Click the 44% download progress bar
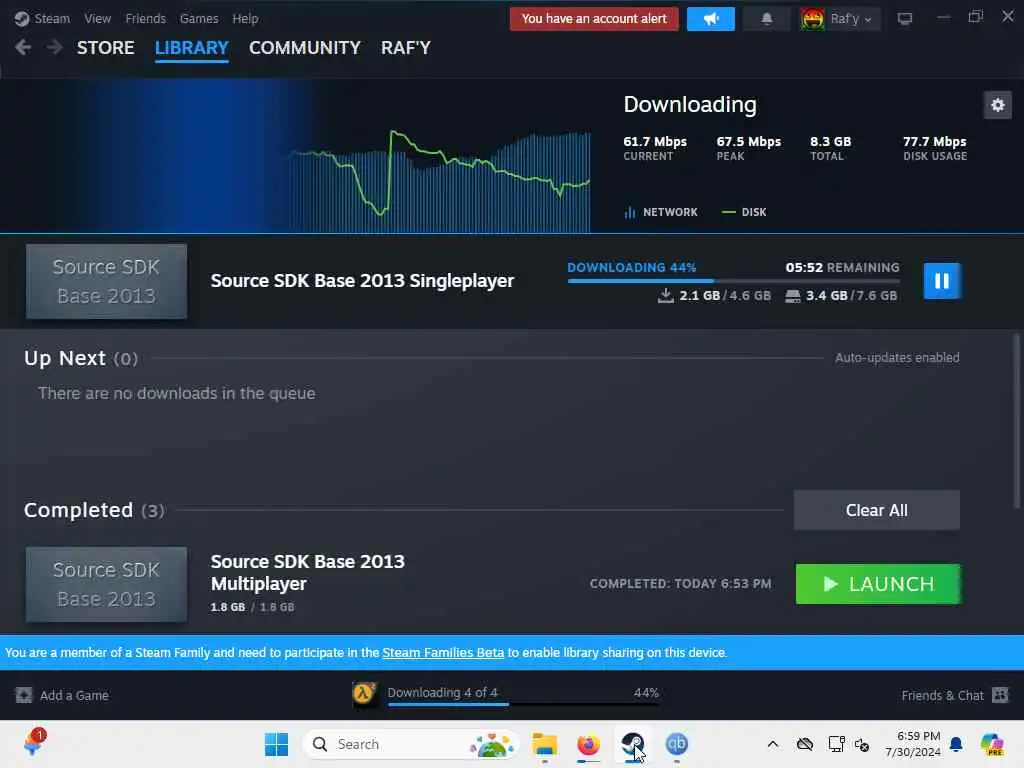The height and width of the screenshot is (768, 1024). [733, 281]
